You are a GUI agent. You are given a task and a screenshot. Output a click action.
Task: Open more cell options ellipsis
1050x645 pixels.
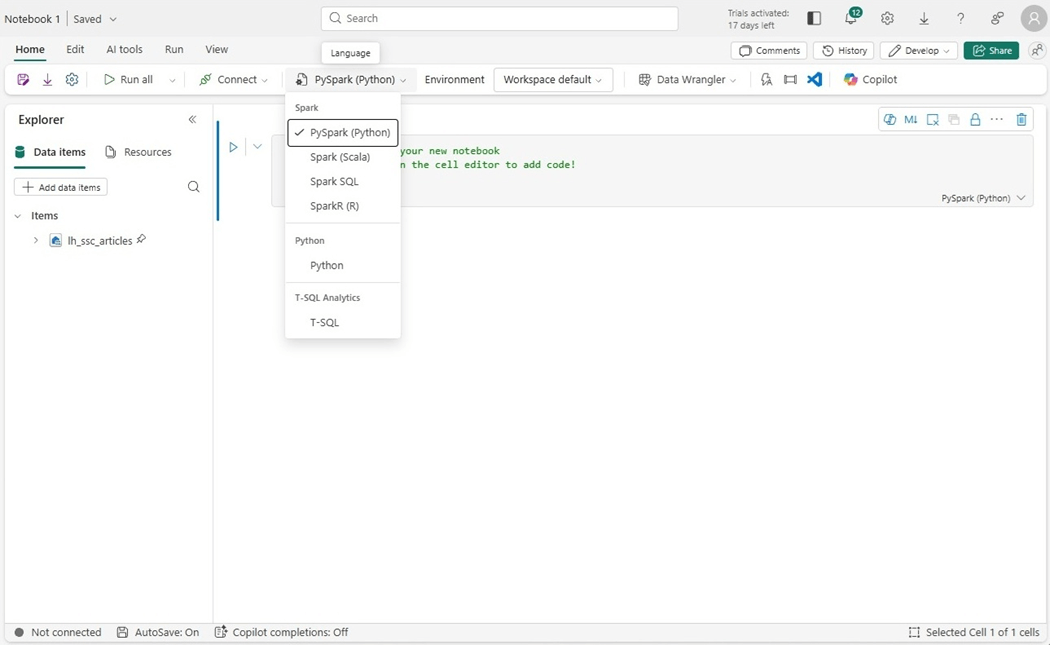click(996, 120)
